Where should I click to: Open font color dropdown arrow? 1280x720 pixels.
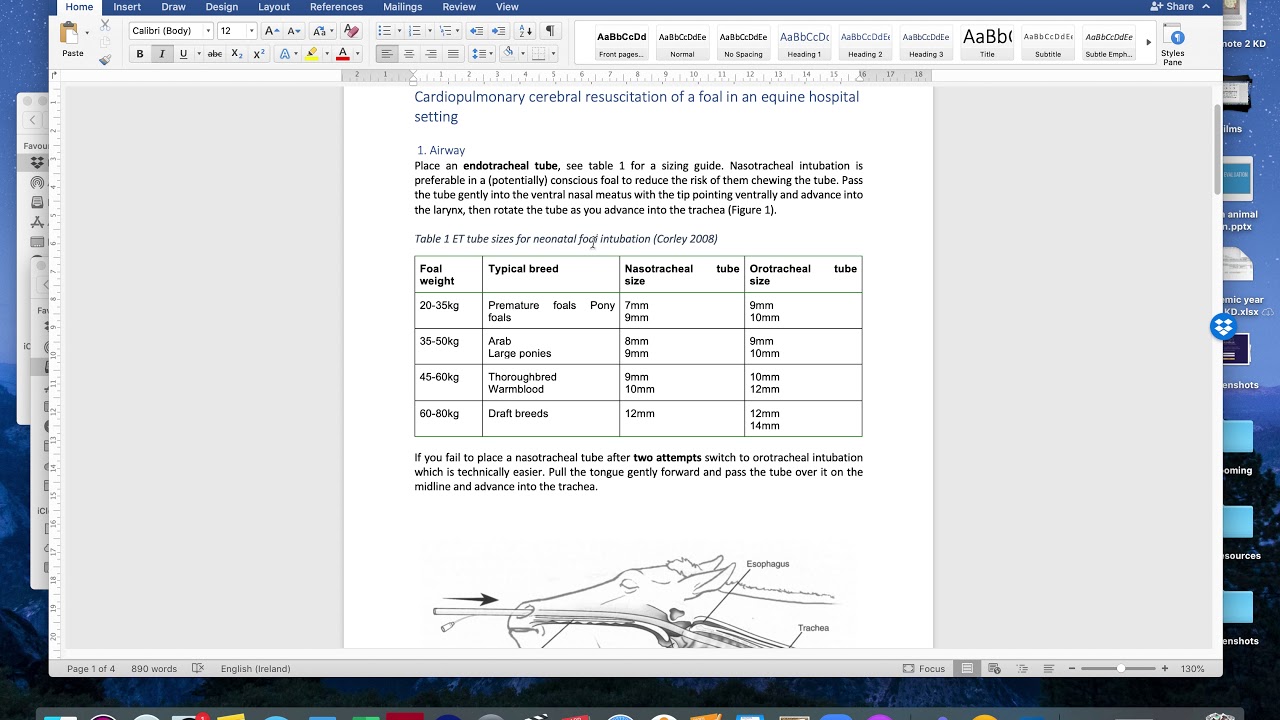point(357,54)
